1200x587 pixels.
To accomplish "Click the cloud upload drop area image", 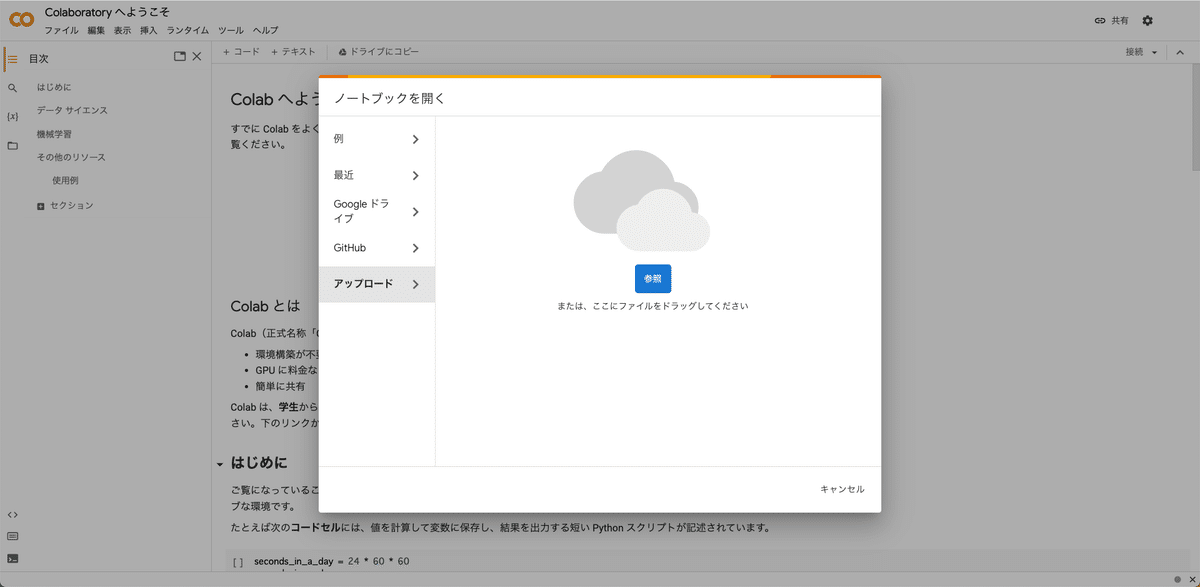I will [x=641, y=200].
